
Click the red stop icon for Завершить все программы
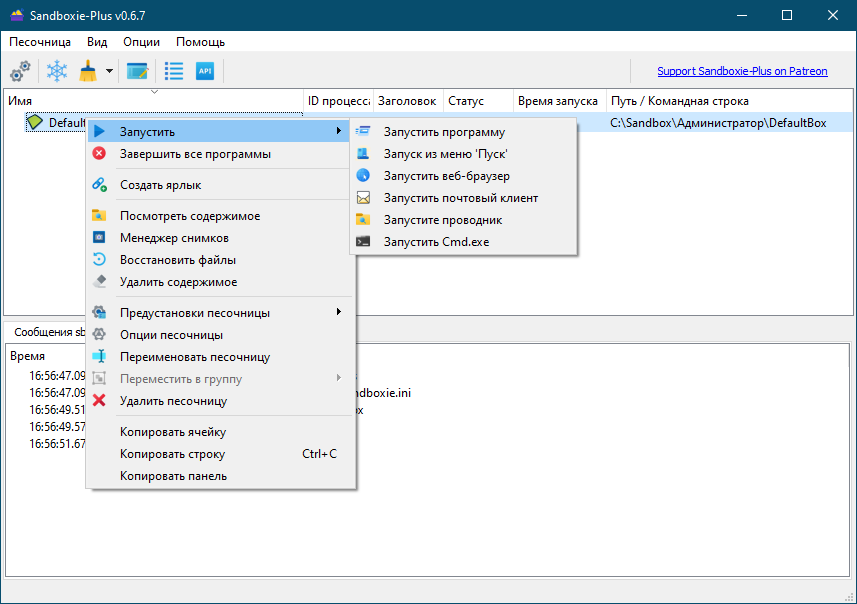[99, 154]
